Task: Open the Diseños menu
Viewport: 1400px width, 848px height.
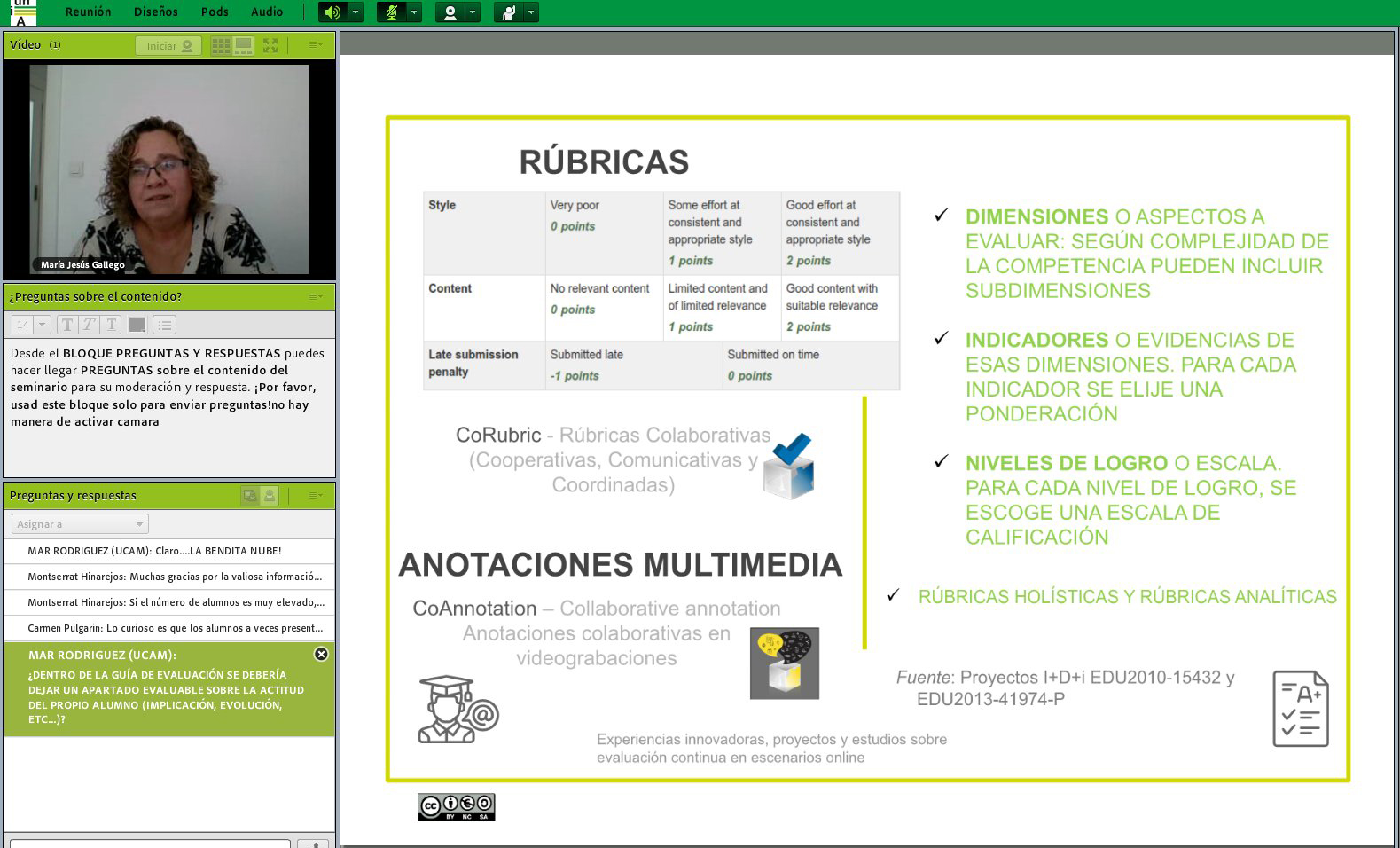Action: point(156,12)
